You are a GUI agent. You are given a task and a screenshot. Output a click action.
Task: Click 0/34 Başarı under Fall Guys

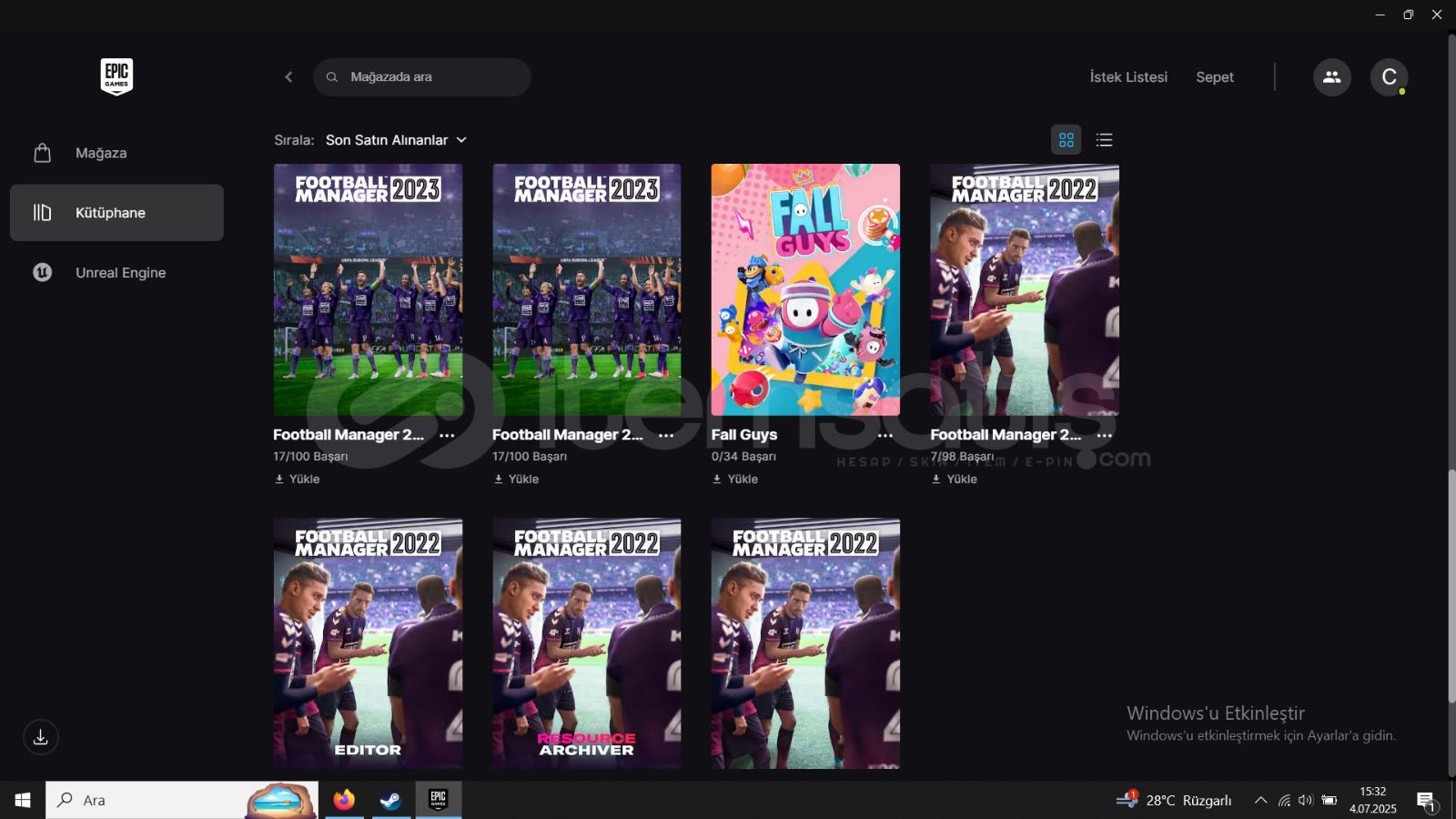pos(743,457)
